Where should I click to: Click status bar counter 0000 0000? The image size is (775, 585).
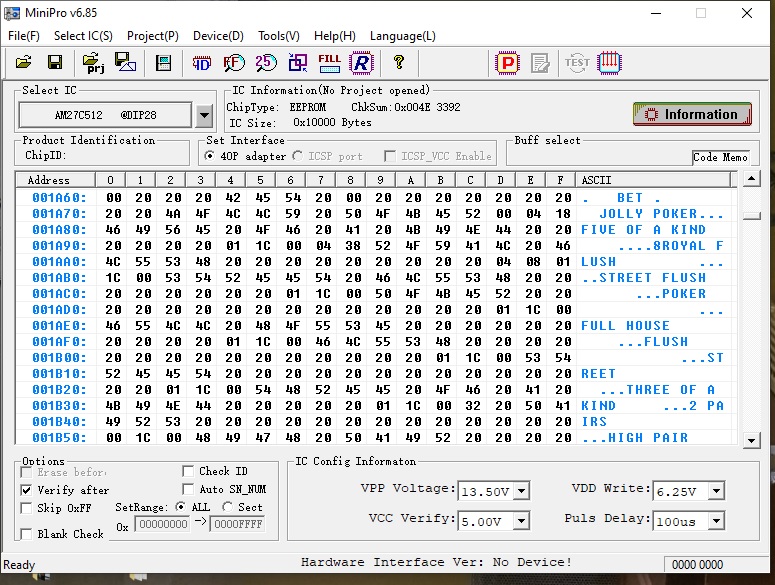pyautogui.click(x=697, y=565)
